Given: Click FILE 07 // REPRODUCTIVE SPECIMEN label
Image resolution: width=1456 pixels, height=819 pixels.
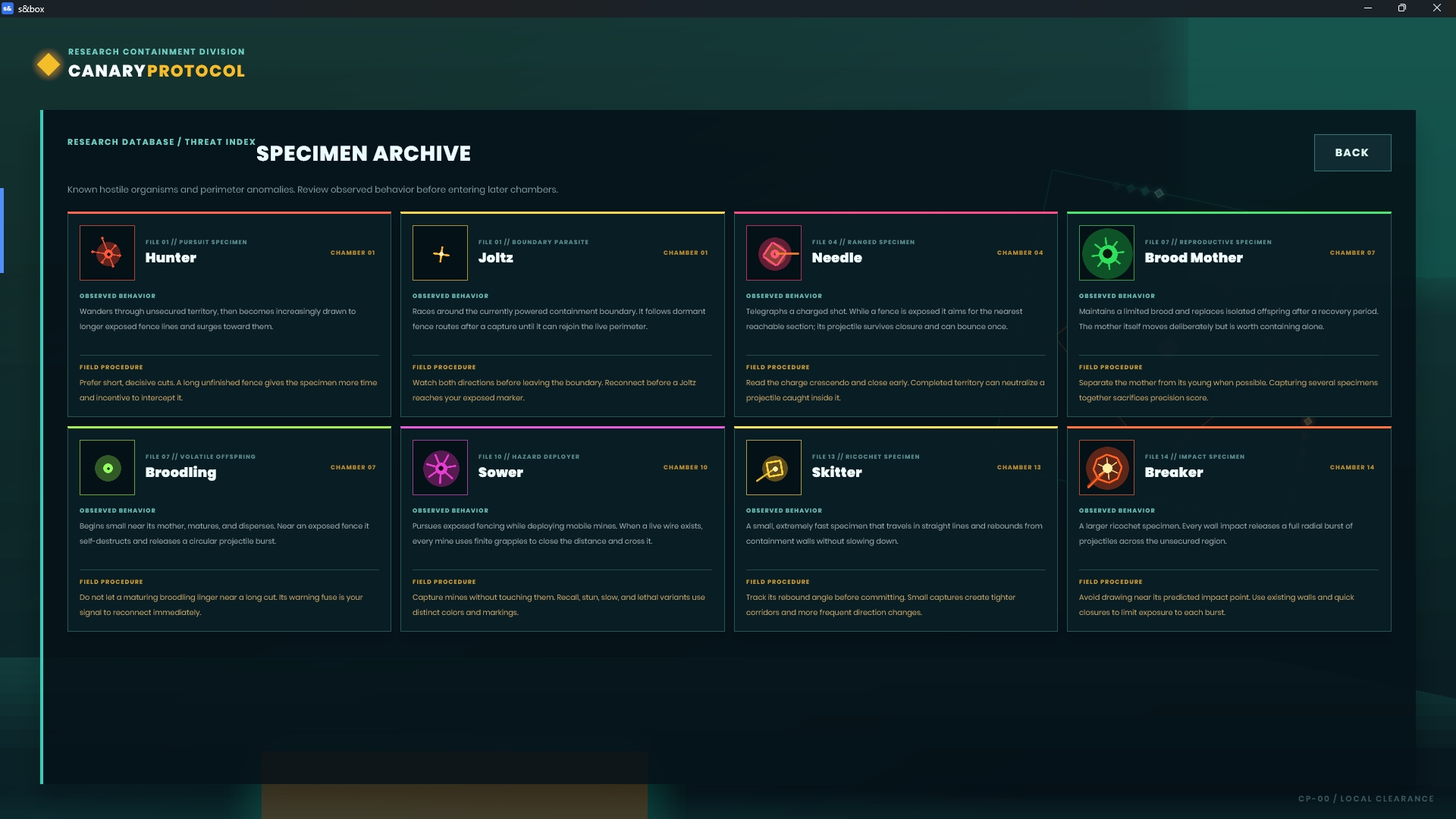Looking at the screenshot, I should [x=1209, y=242].
